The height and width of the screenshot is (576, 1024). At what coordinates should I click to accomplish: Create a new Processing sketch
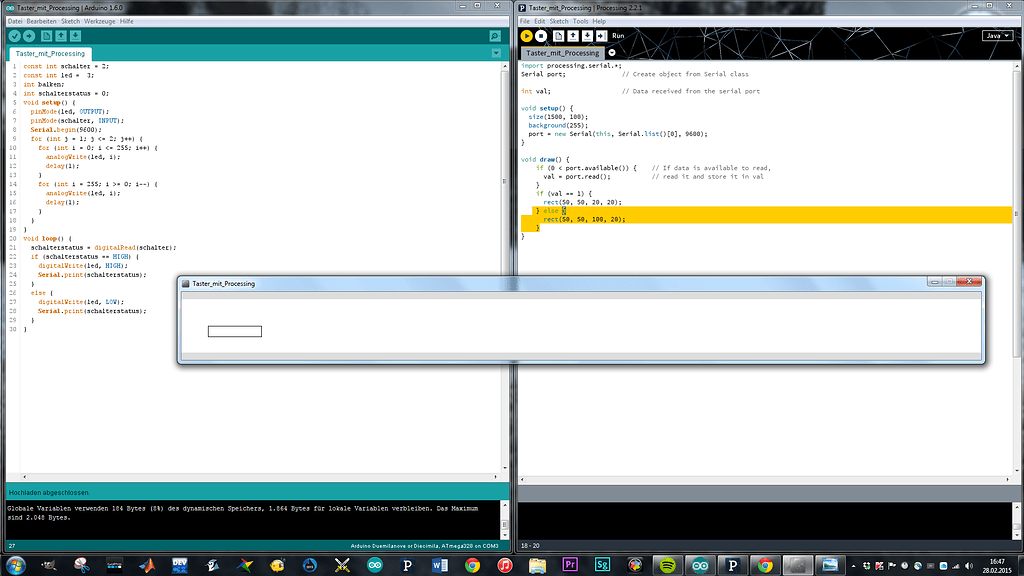558,36
